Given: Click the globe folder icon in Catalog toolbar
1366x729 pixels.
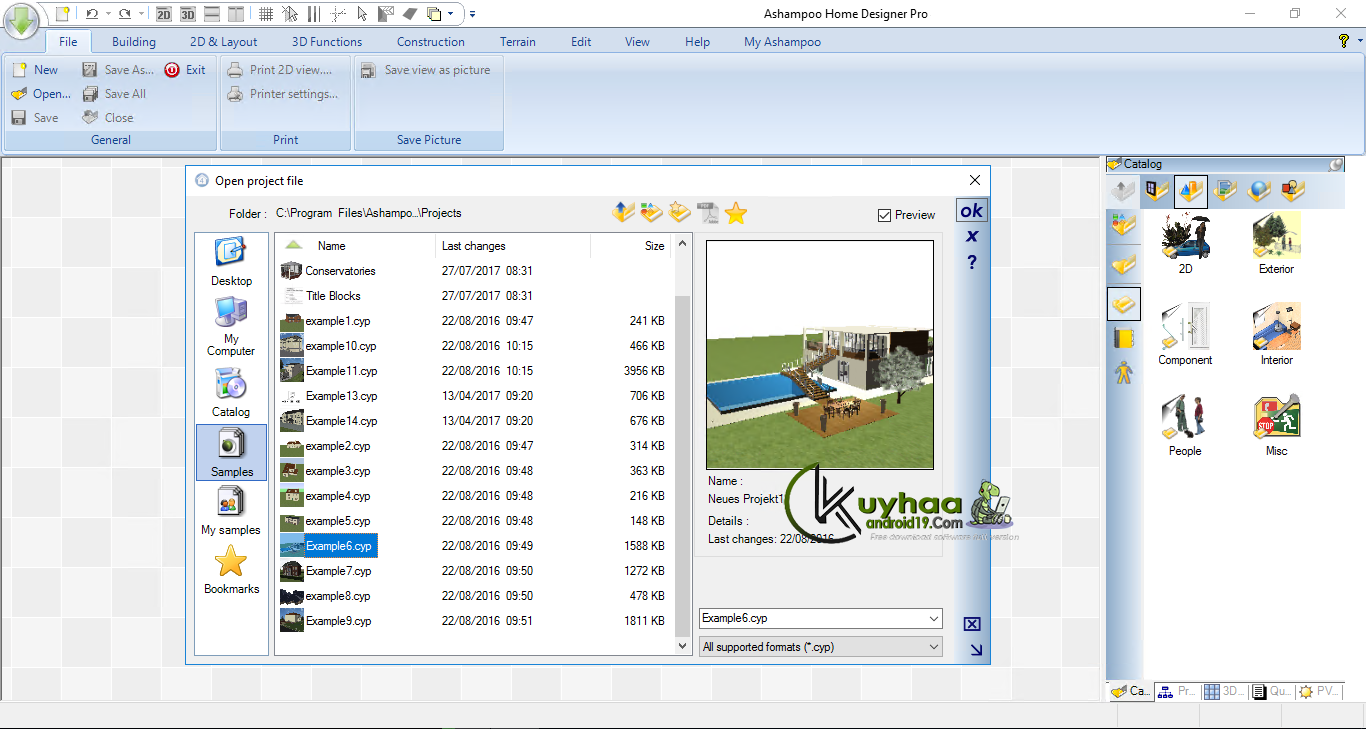Looking at the screenshot, I should pyautogui.click(x=1258, y=190).
